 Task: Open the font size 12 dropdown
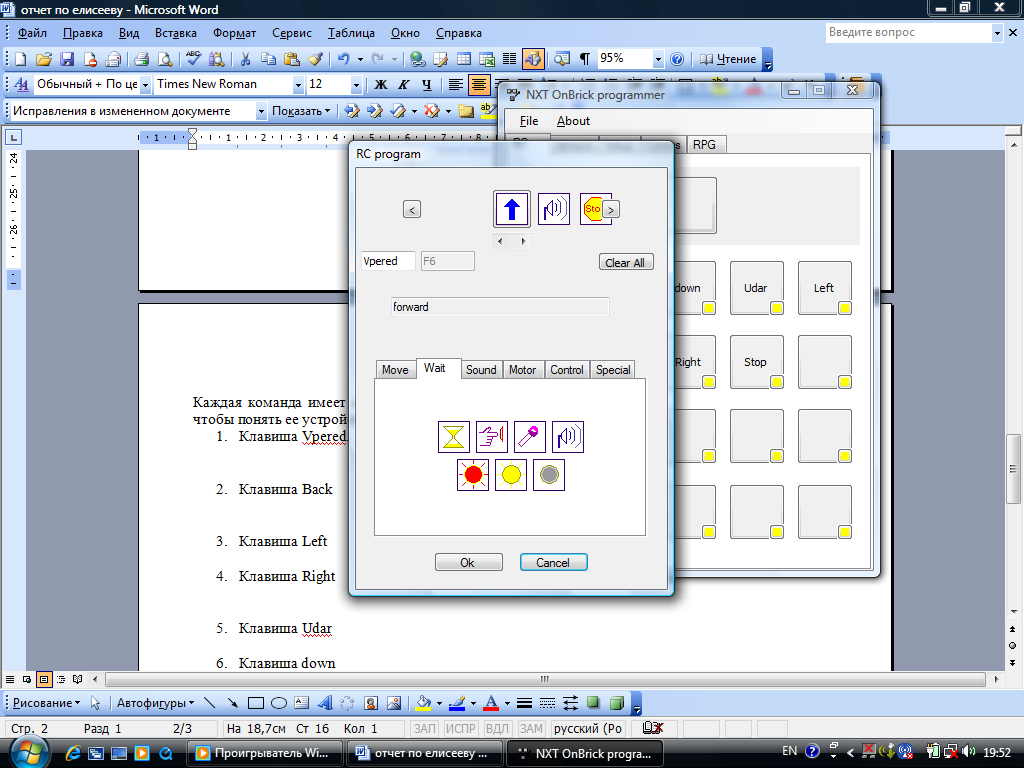(x=355, y=85)
